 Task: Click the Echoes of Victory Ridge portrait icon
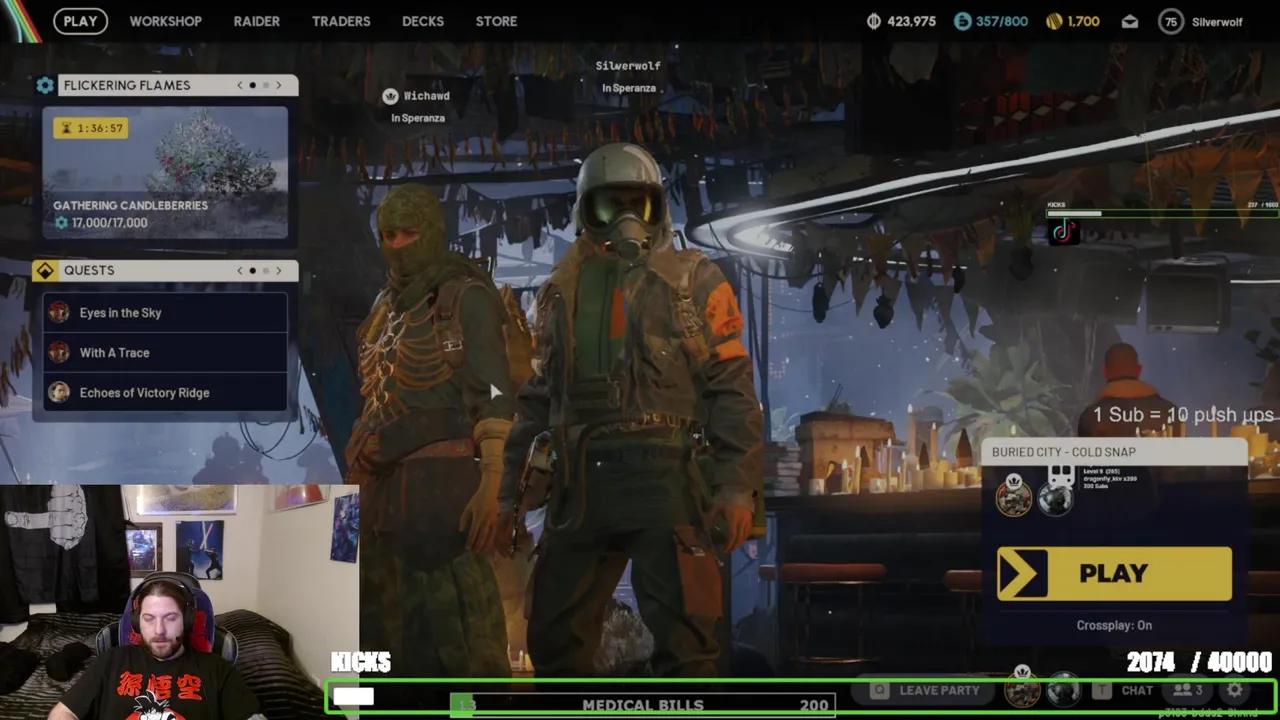coord(59,393)
